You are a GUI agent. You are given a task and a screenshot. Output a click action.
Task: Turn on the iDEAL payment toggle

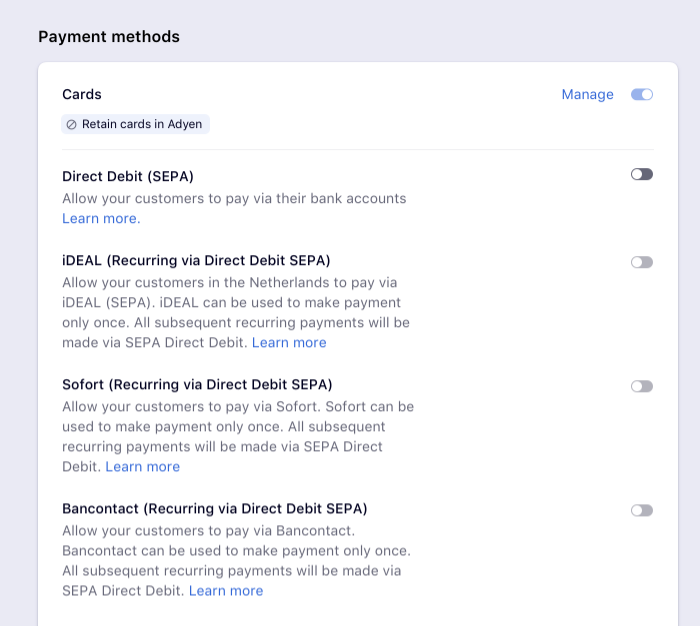[641, 262]
